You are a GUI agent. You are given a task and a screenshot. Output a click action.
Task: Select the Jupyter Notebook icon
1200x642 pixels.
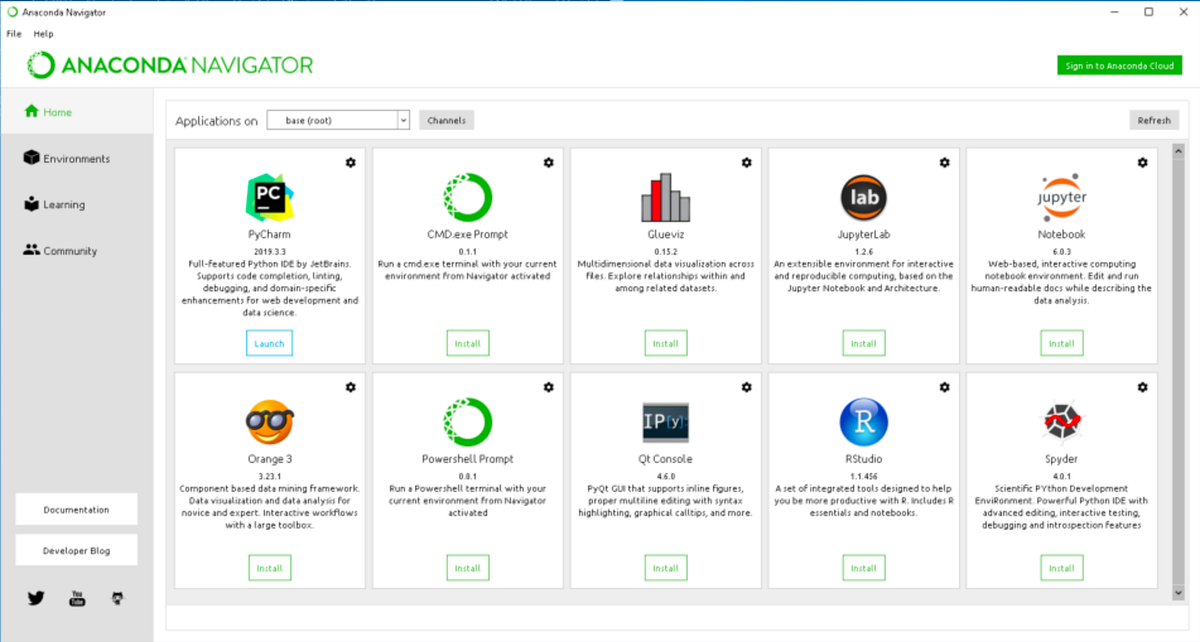1061,197
